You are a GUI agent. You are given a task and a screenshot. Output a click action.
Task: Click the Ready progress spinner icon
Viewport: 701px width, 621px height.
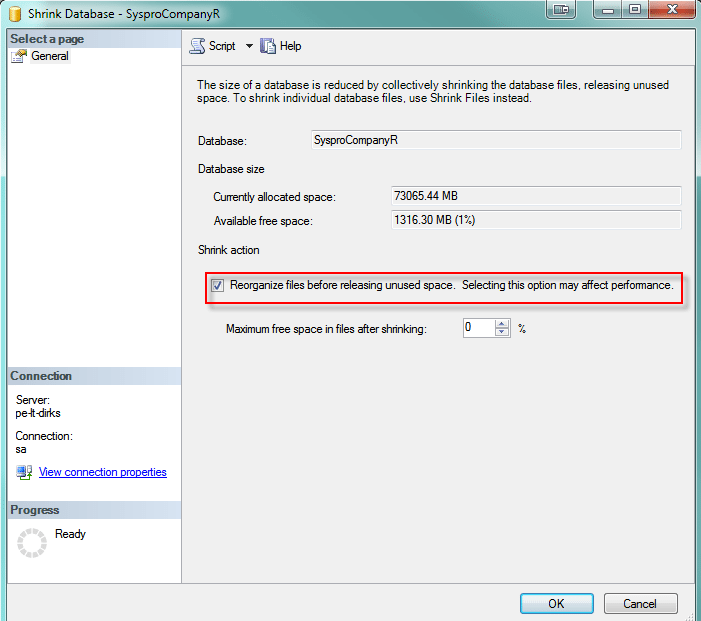32,543
